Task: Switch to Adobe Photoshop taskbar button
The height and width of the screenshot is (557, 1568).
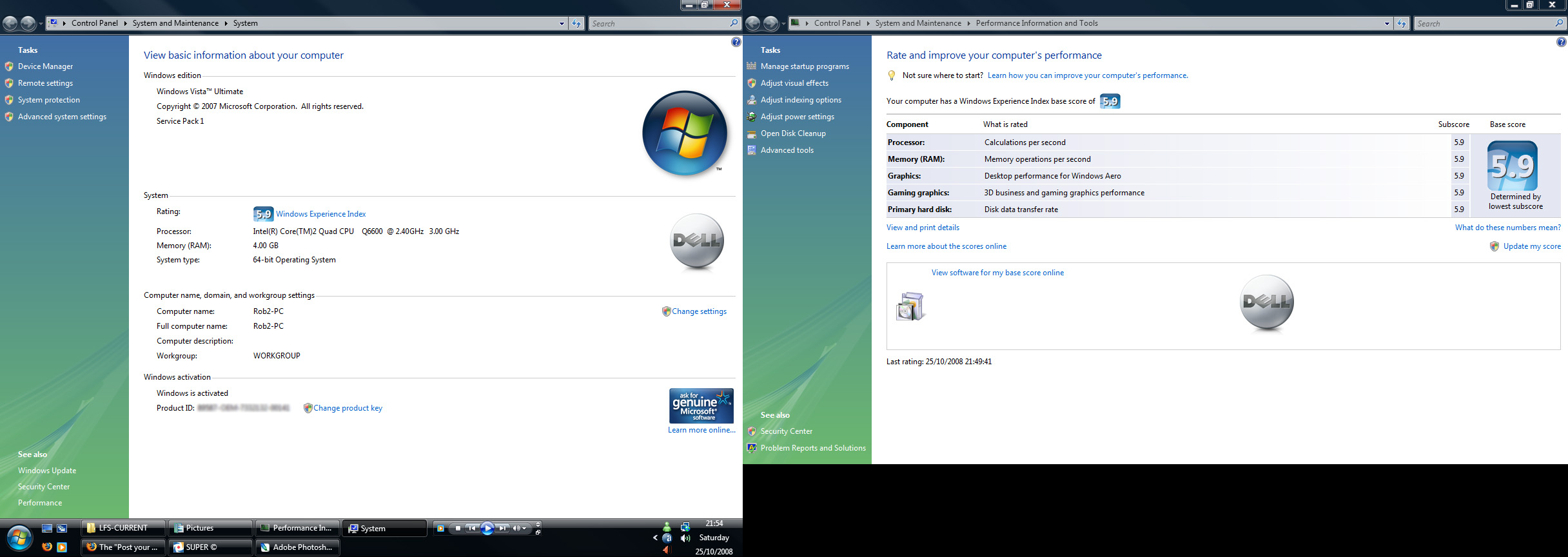Action: click(297, 547)
